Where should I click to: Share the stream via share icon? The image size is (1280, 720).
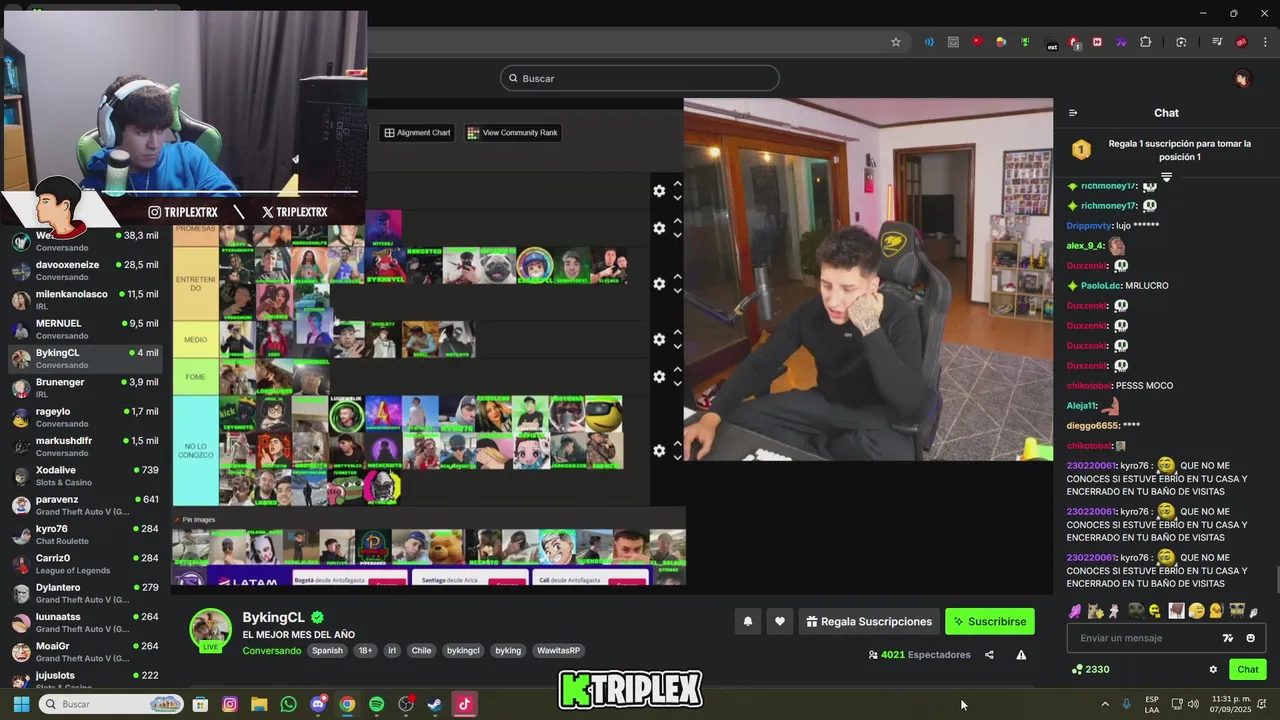coord(989,655)
